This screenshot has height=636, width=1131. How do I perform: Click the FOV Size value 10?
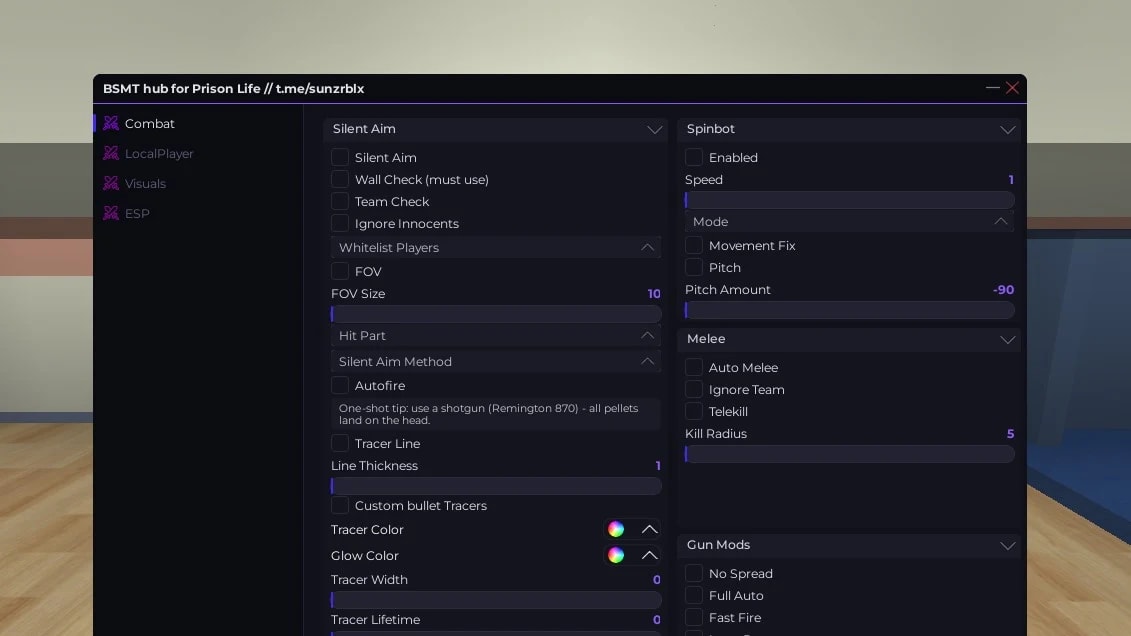pos(653,293)
